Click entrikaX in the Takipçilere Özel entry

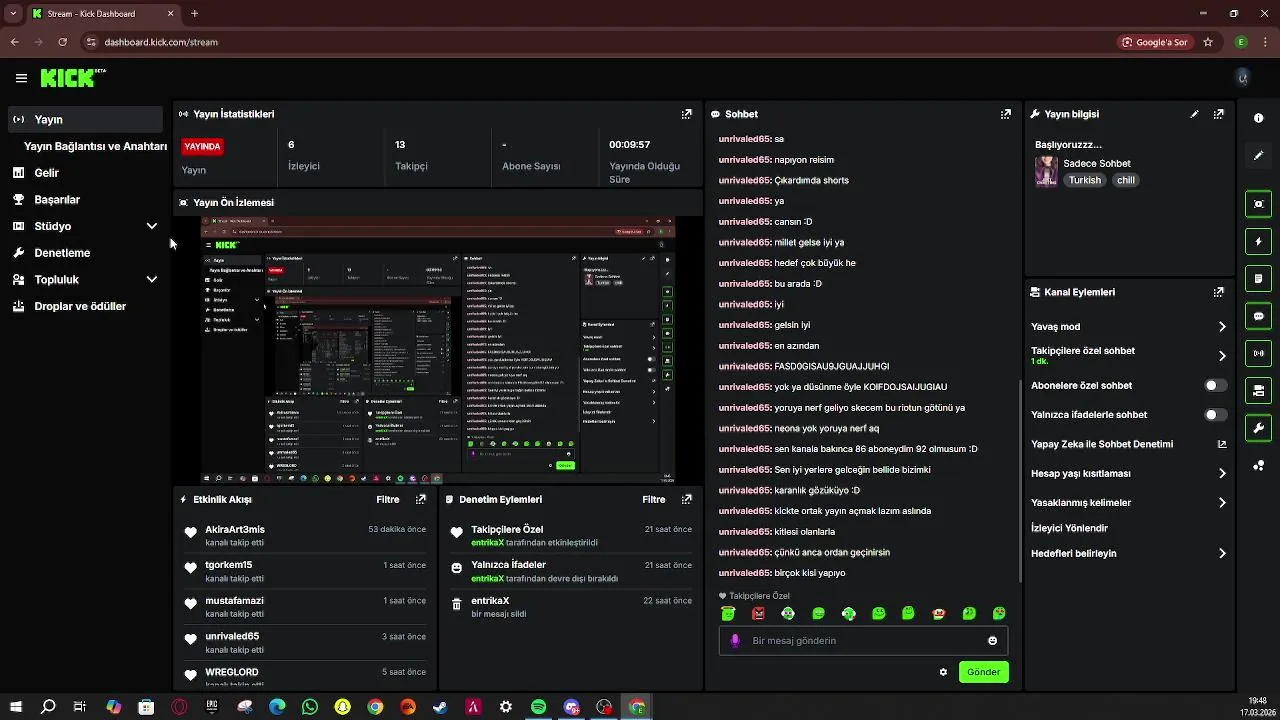(x=487, y=542)
